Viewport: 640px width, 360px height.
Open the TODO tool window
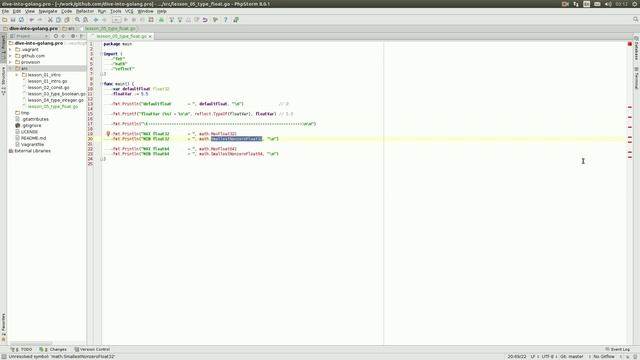coord(22,349)
